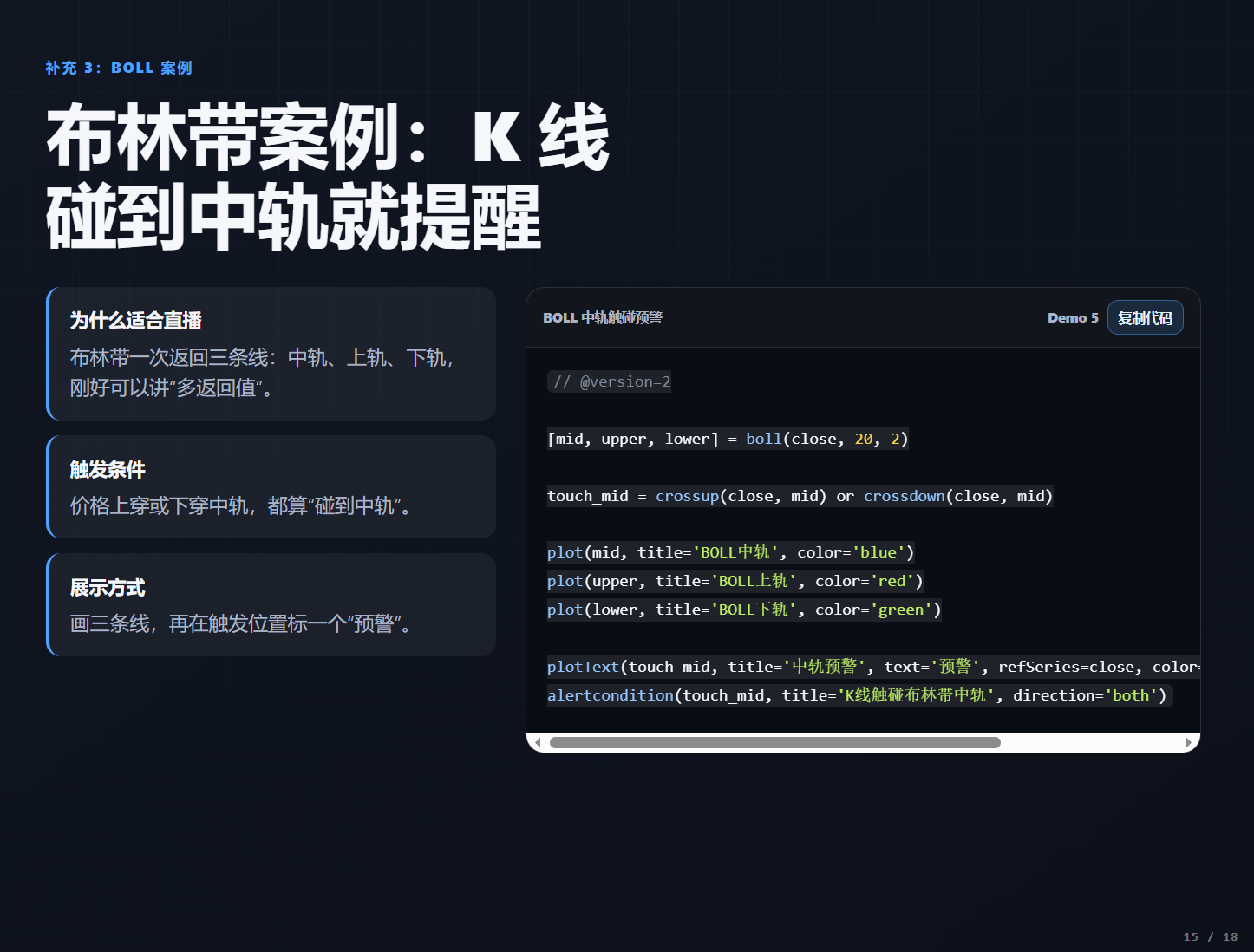Click the BOLL 中轨触碰预警 code panel title
1254x952 pixels.
click(x=603, y=318)
